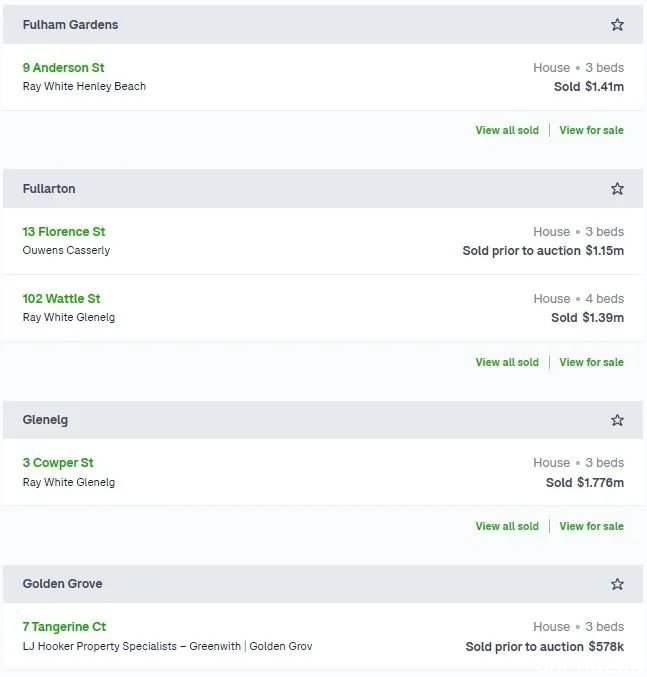View for sale in Glenelg
This screenshot has height=677, width=647.
click(x=591, y=526)
